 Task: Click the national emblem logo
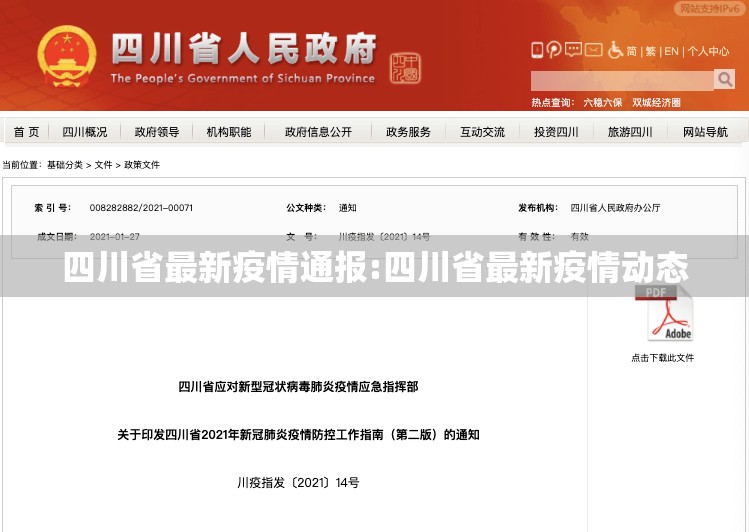67,56
